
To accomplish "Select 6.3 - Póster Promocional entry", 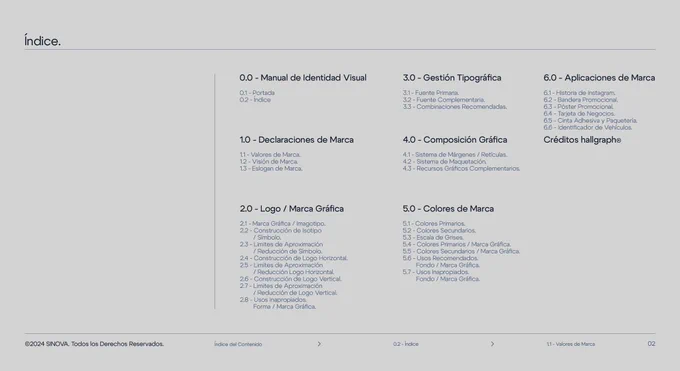I will [x=579, y=106].
